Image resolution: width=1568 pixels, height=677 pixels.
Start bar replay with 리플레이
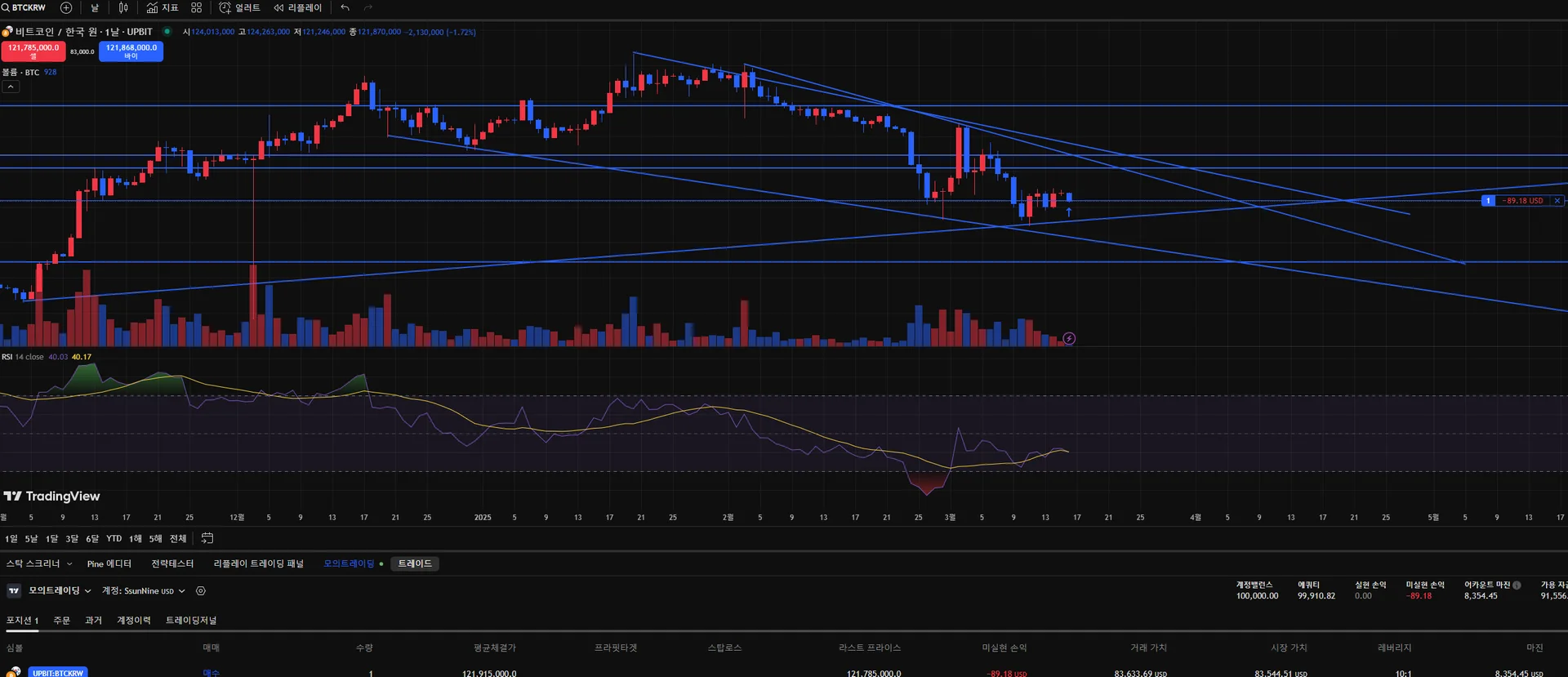pyautogui.click(x=298, y=7)
